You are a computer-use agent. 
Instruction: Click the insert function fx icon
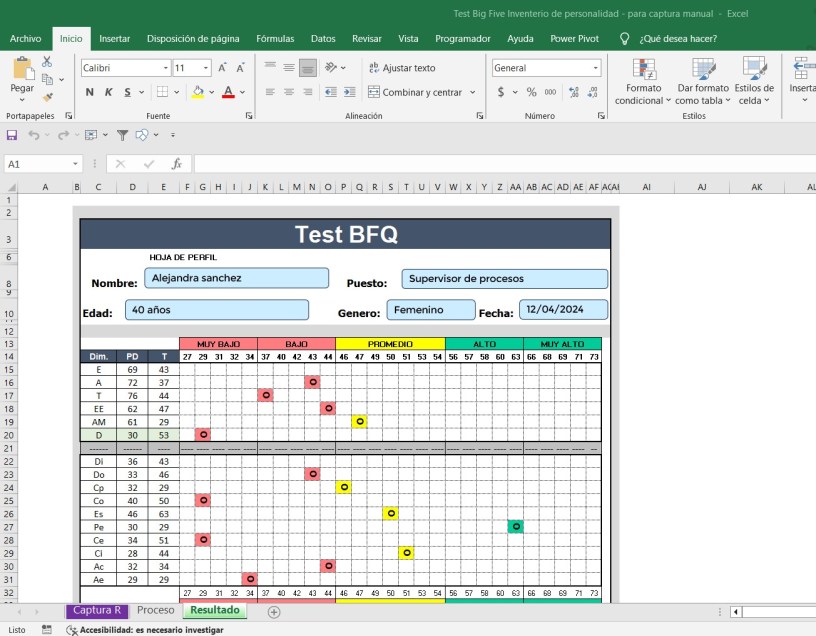click(x=177, y=163)
